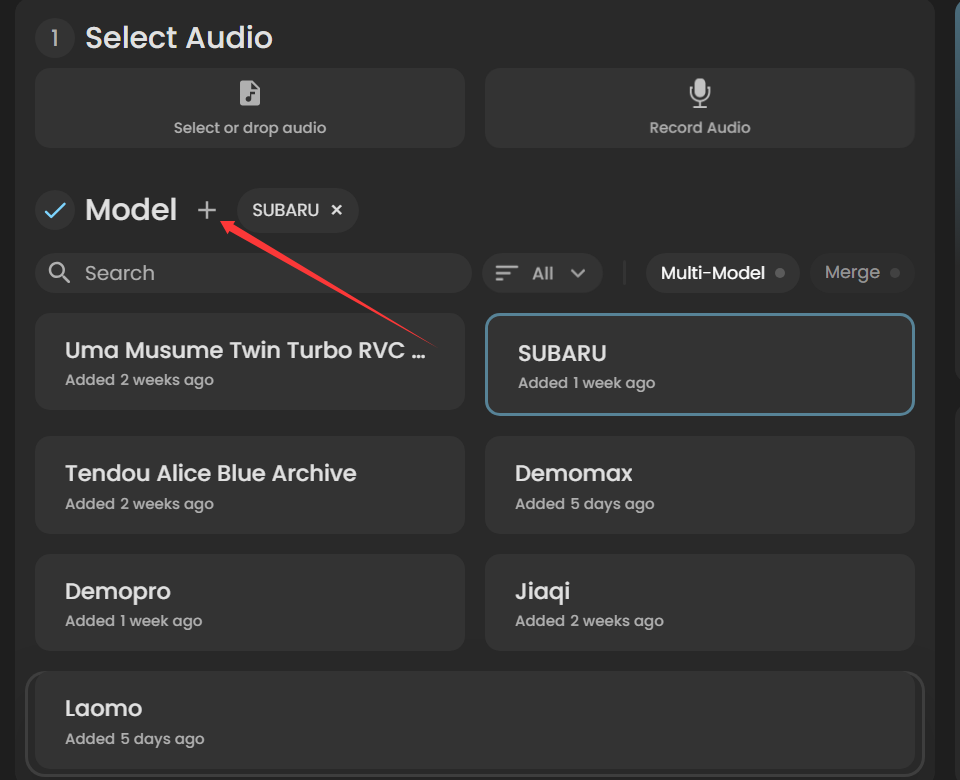Click the filter lines icon beside All
This screenshot has height=780, width=960.
click(x=507, y=273)
